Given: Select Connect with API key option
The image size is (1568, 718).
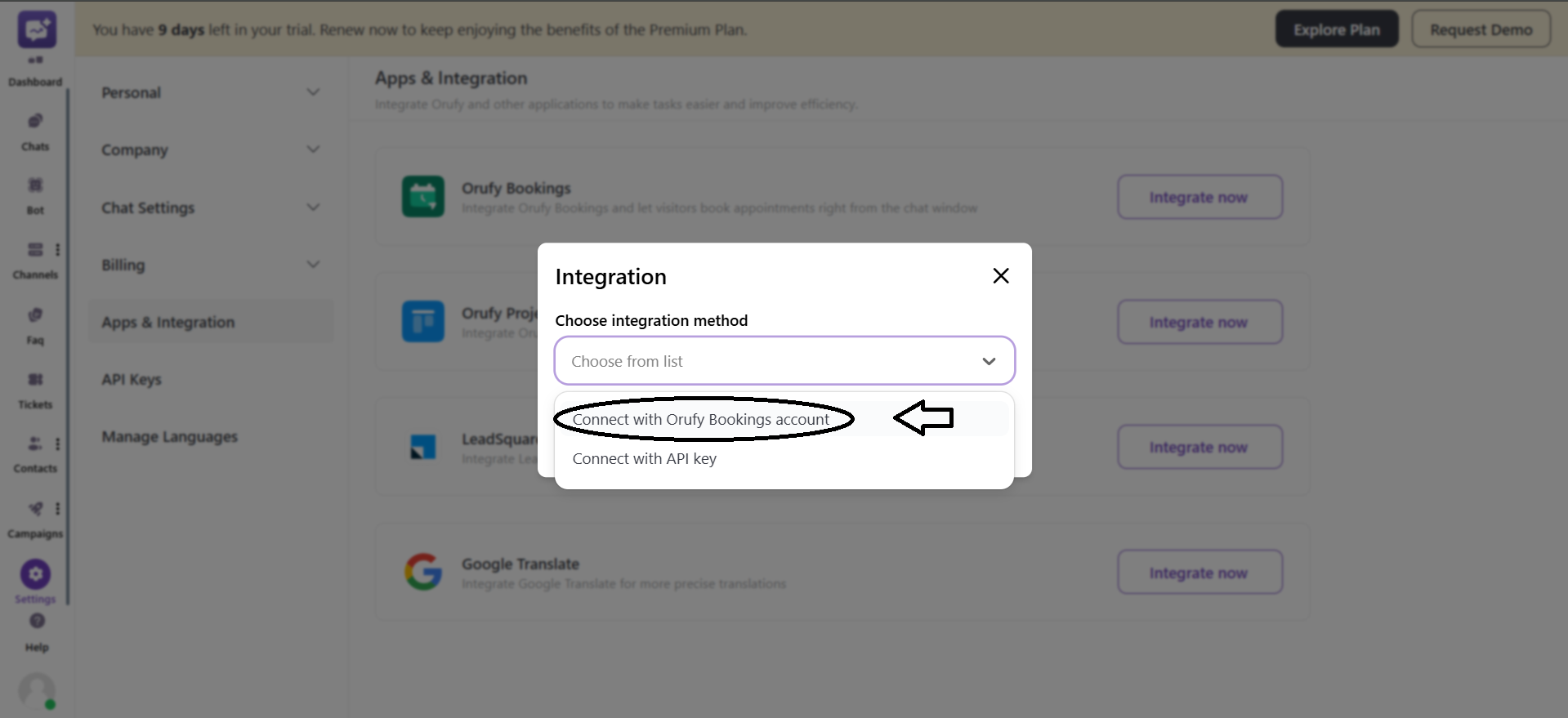Looking at the screenshot, I should click(x=644, y=459).
